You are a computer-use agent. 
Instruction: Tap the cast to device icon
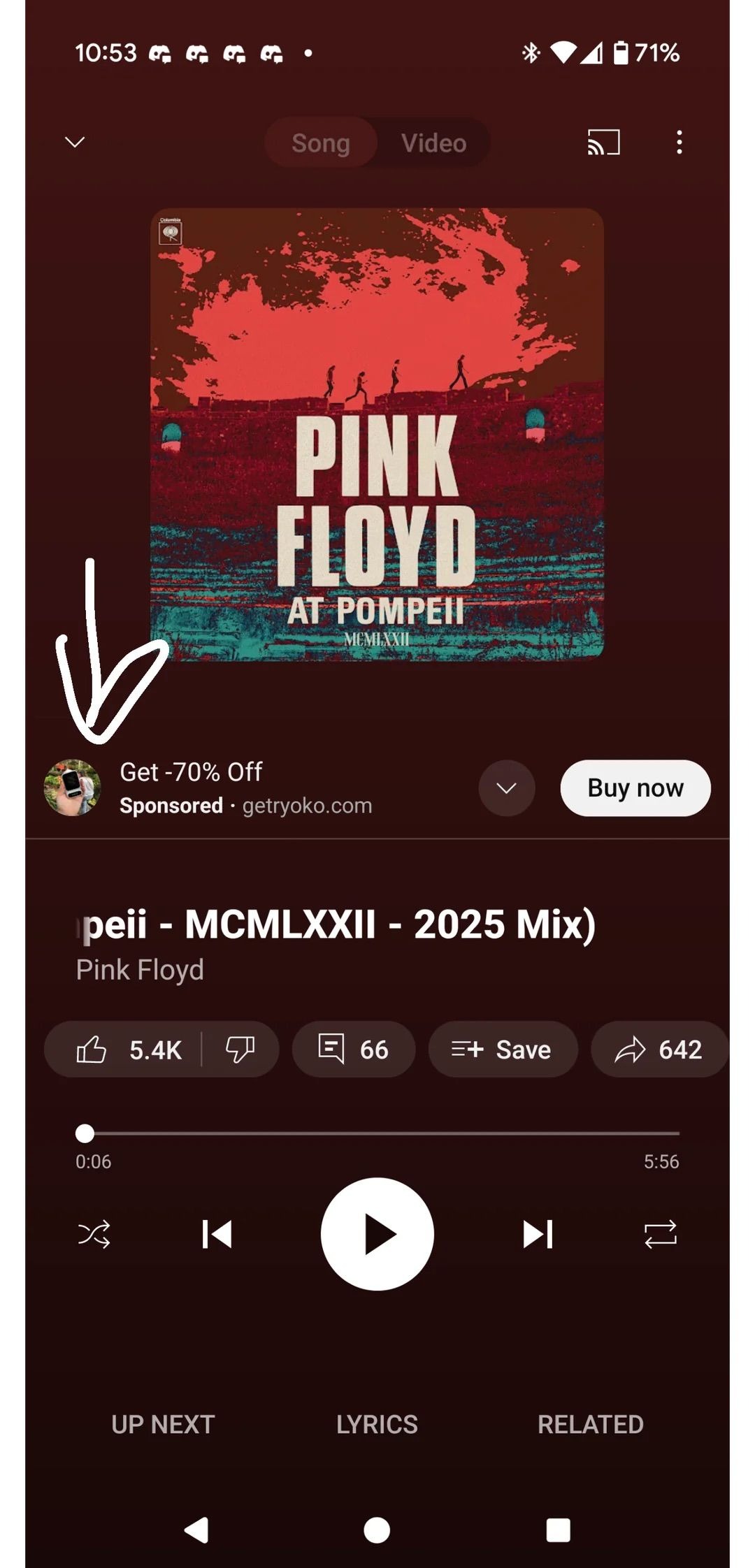pos(603,143)
